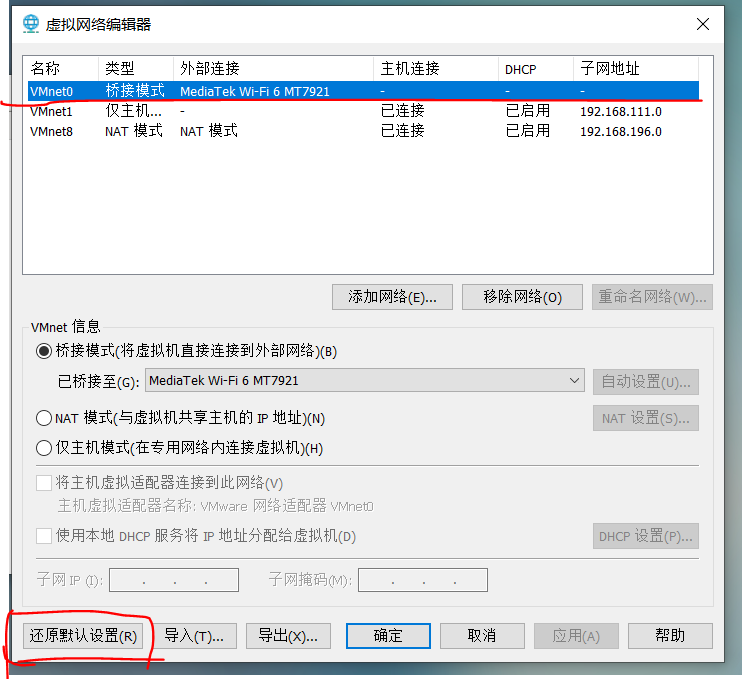This screenshot has height=679, width=742.
Task: Click 已连接 cell in VMnet1 row
Action: tap(403, 111)
